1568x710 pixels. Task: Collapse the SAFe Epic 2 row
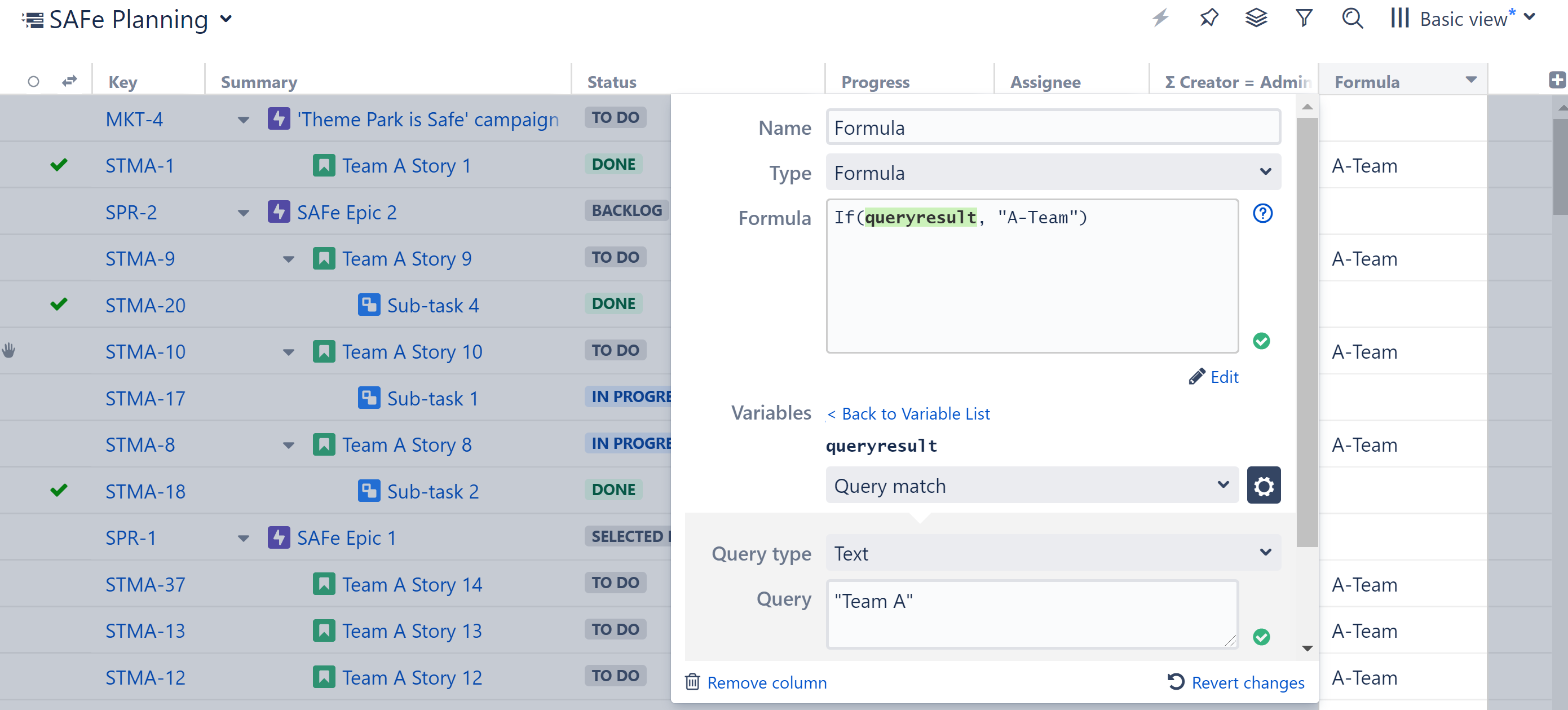244,213
